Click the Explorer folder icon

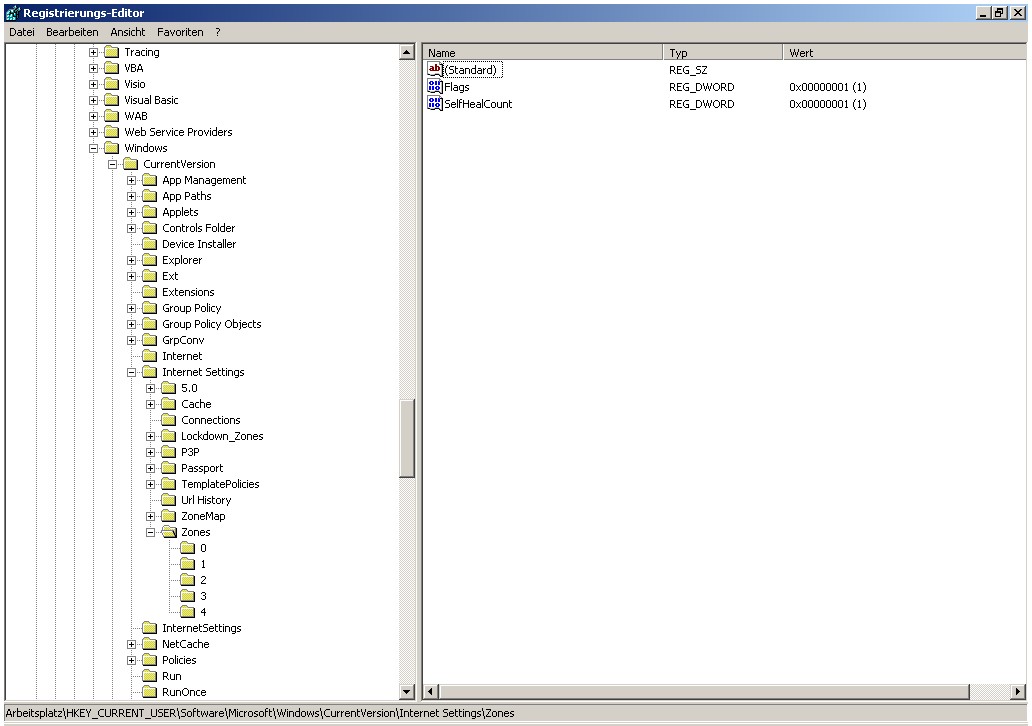coord(150,260)
